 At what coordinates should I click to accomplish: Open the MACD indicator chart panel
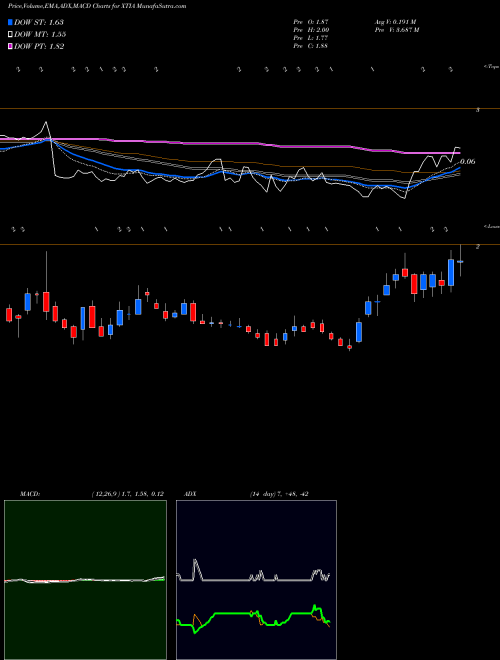pyautogui.click(x=85, y=580)
